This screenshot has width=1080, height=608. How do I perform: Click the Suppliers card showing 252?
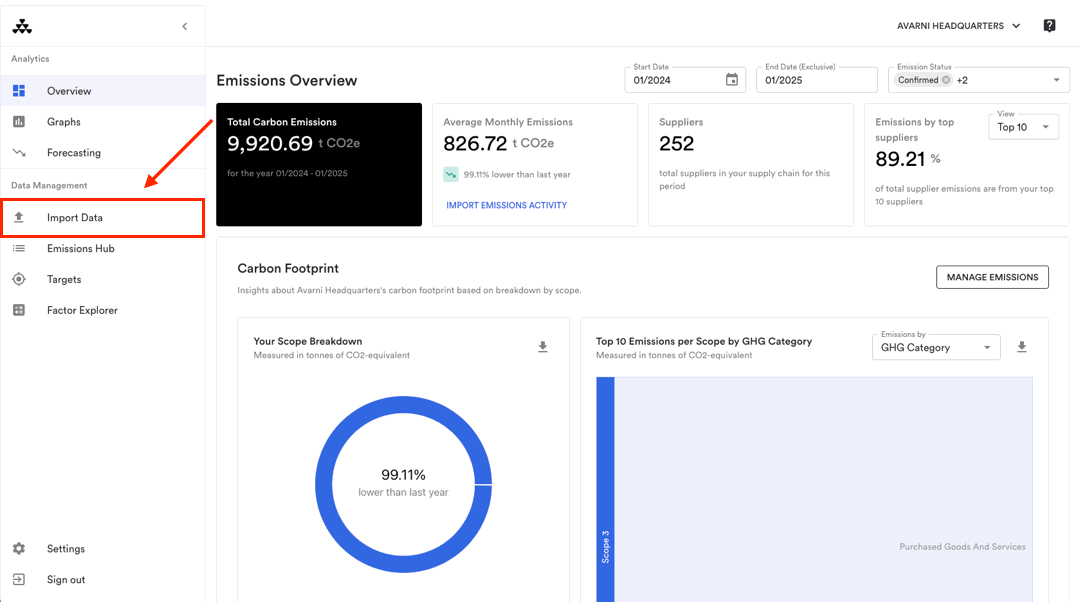coord(751,165)
